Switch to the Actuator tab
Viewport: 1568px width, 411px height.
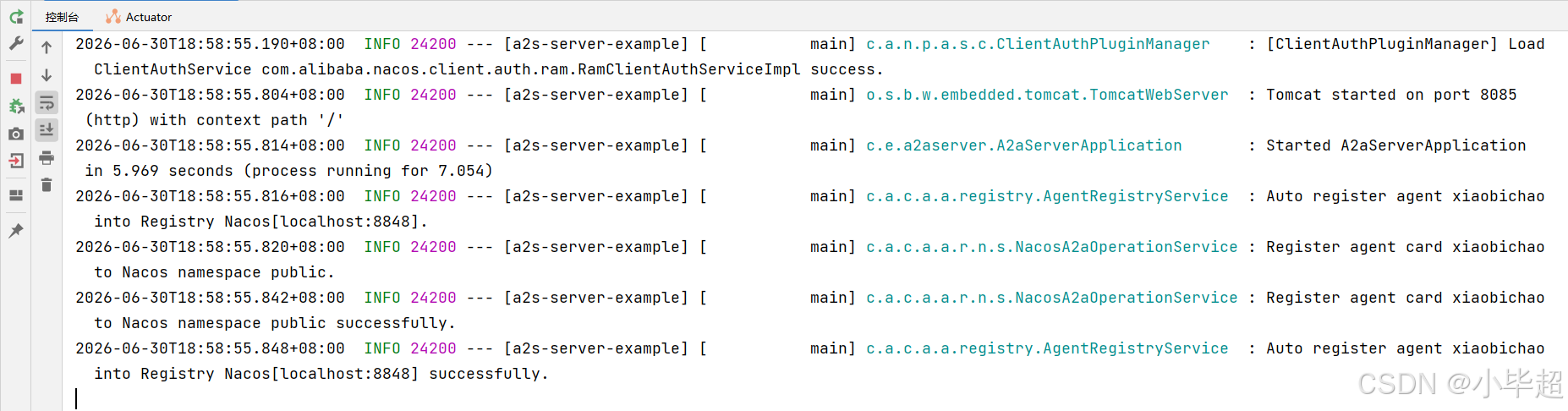coord(139,17)
